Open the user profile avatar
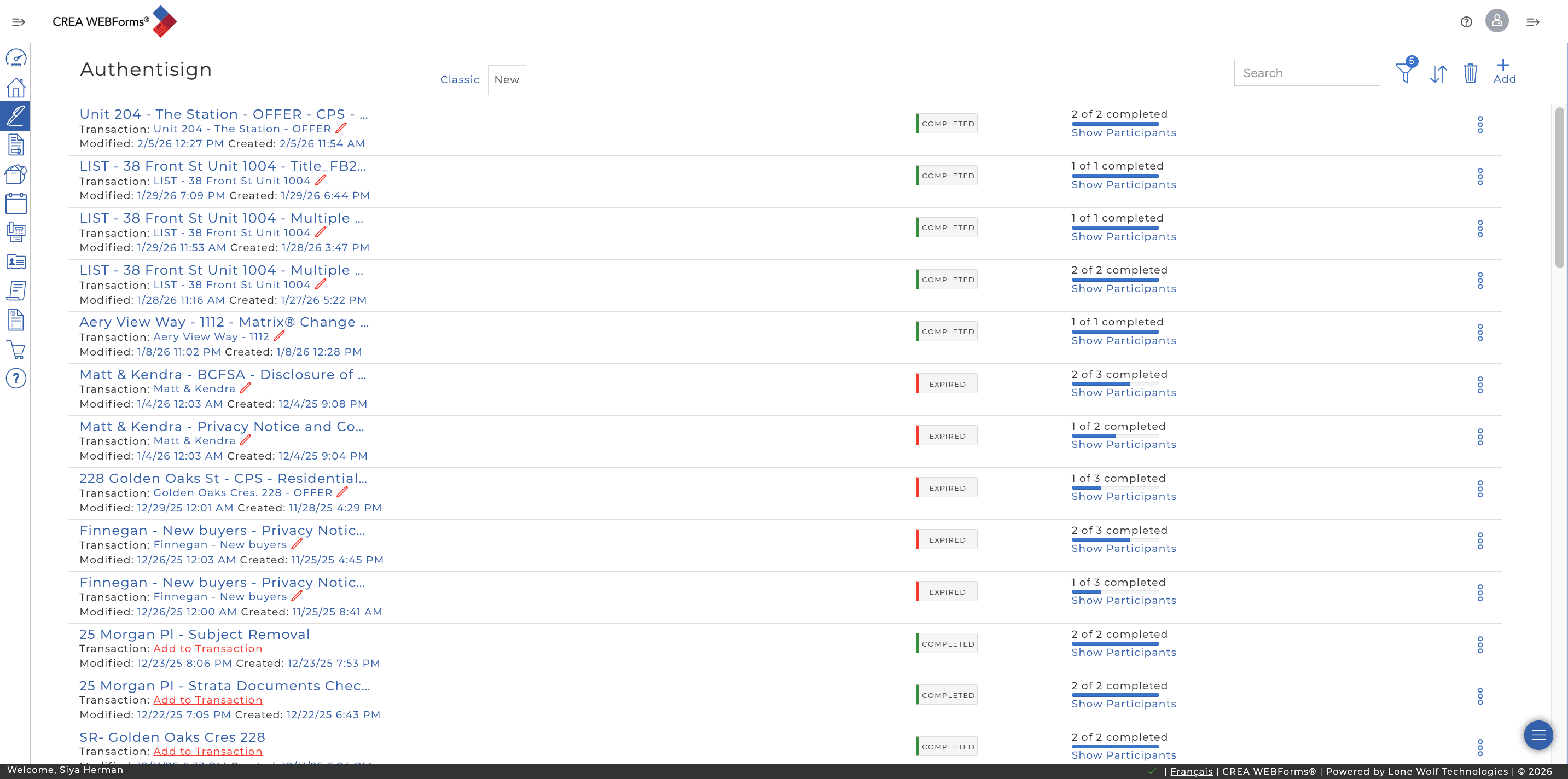The width and height of the screenshot is (1568, 779). 1497,21
